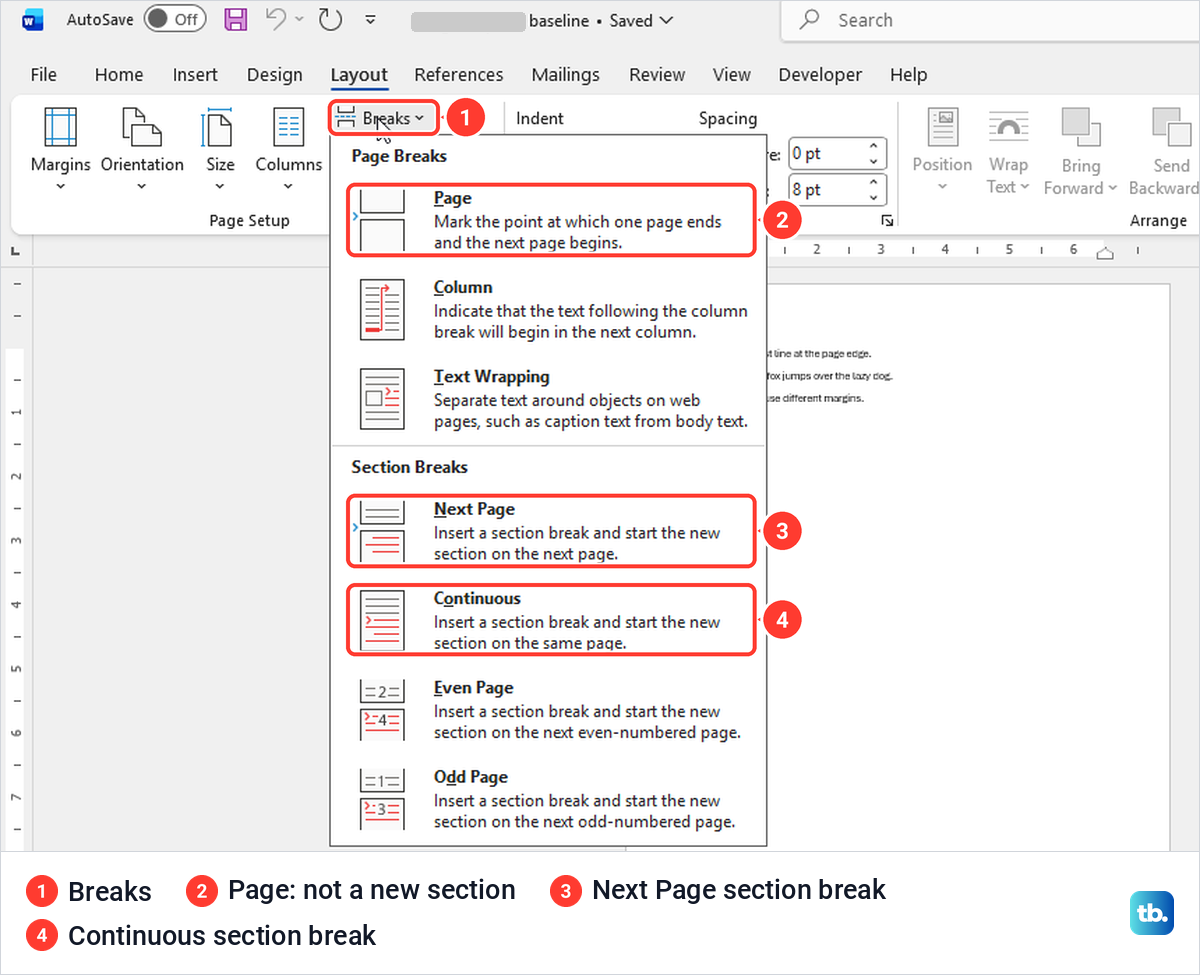
Task: Open the References tab
Action: (x=459, y=75)
